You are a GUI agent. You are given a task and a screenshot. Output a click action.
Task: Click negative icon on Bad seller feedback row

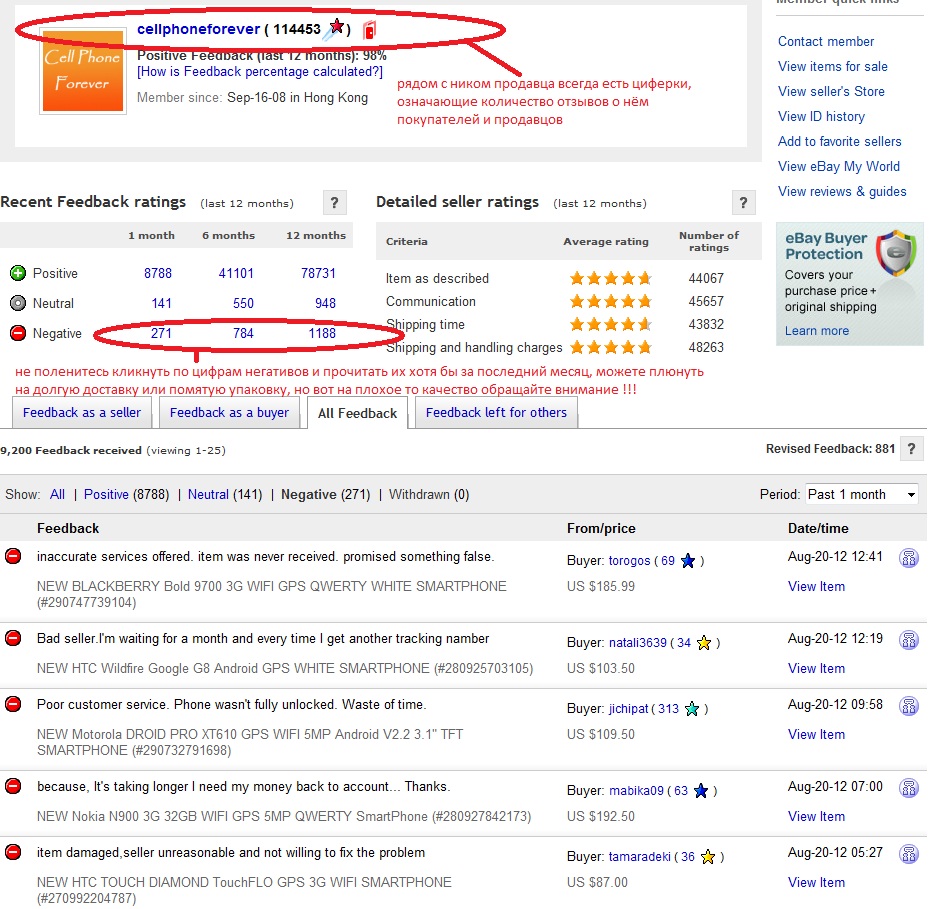coord(13,639)
